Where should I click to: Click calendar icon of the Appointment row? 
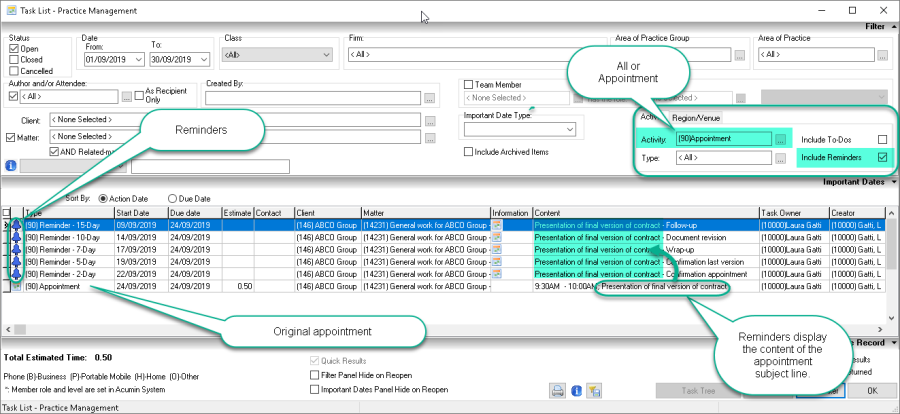17,286
